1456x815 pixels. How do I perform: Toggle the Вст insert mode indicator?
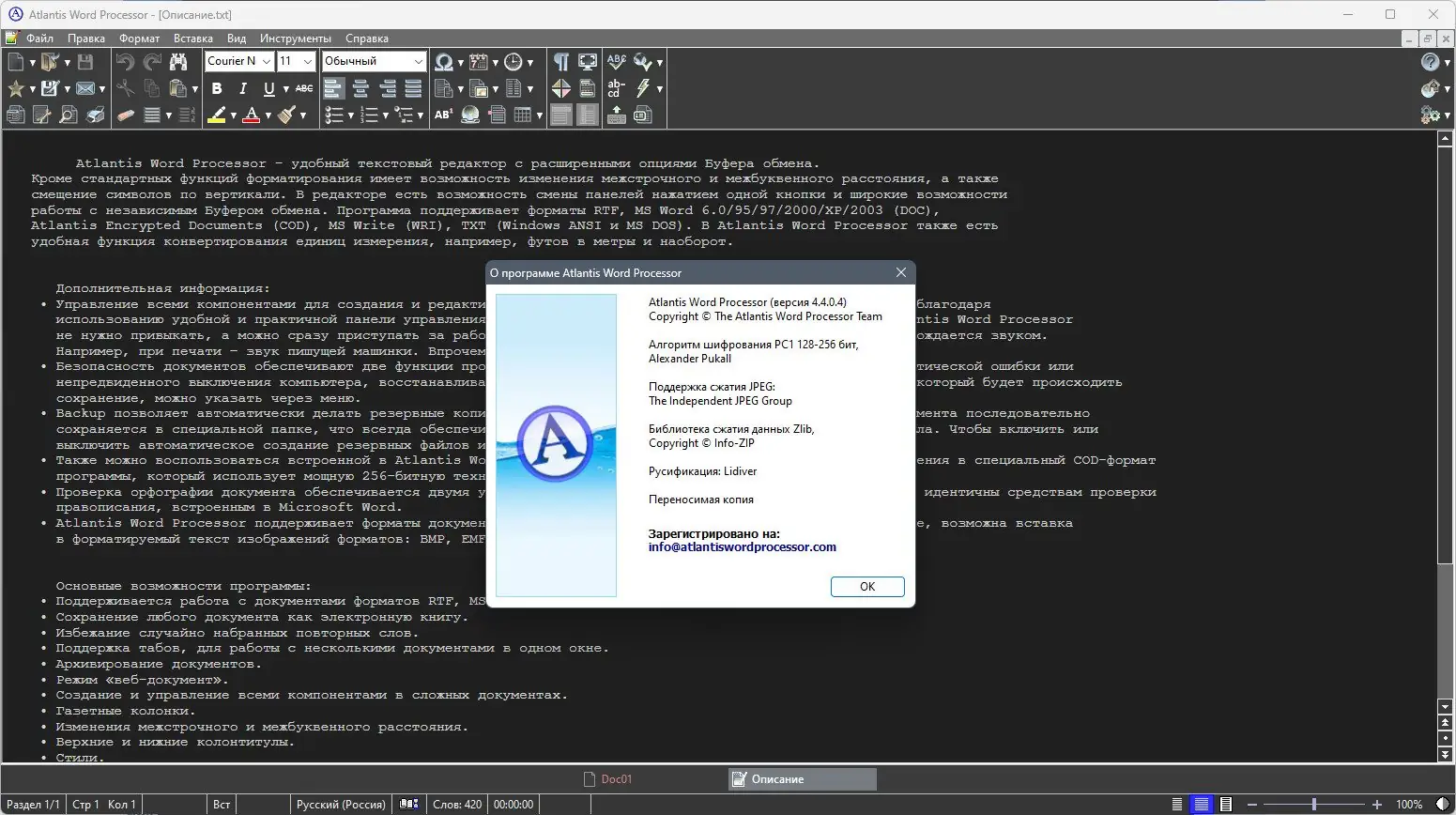[x=222, y=804]
